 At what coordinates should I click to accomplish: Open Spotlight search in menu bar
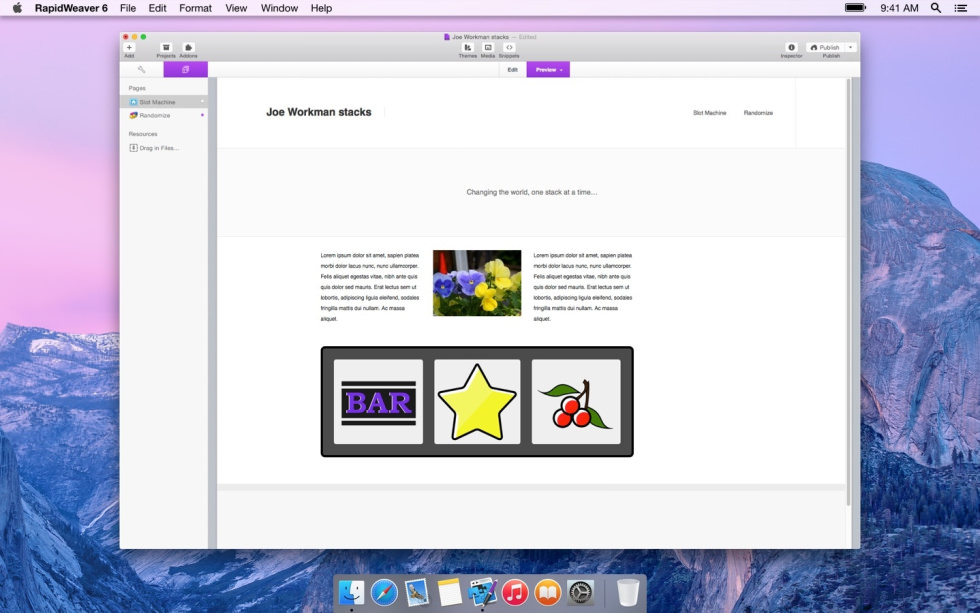point(936,8)
